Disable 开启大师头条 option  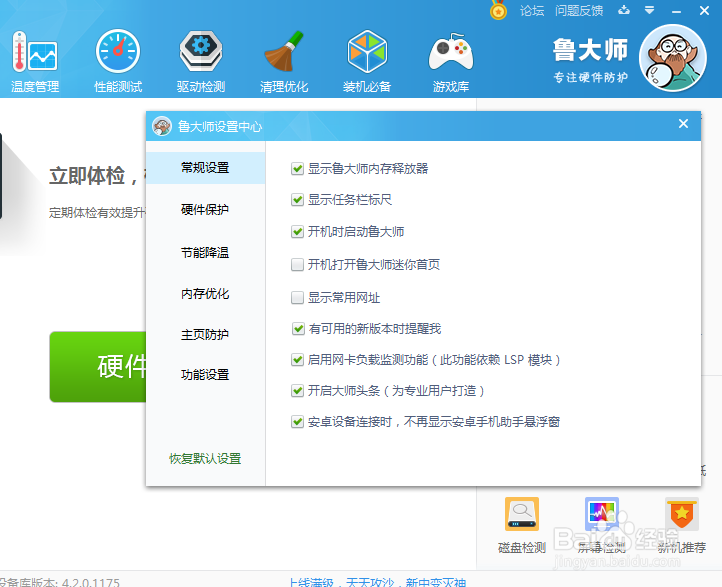[x=297, y=391]
